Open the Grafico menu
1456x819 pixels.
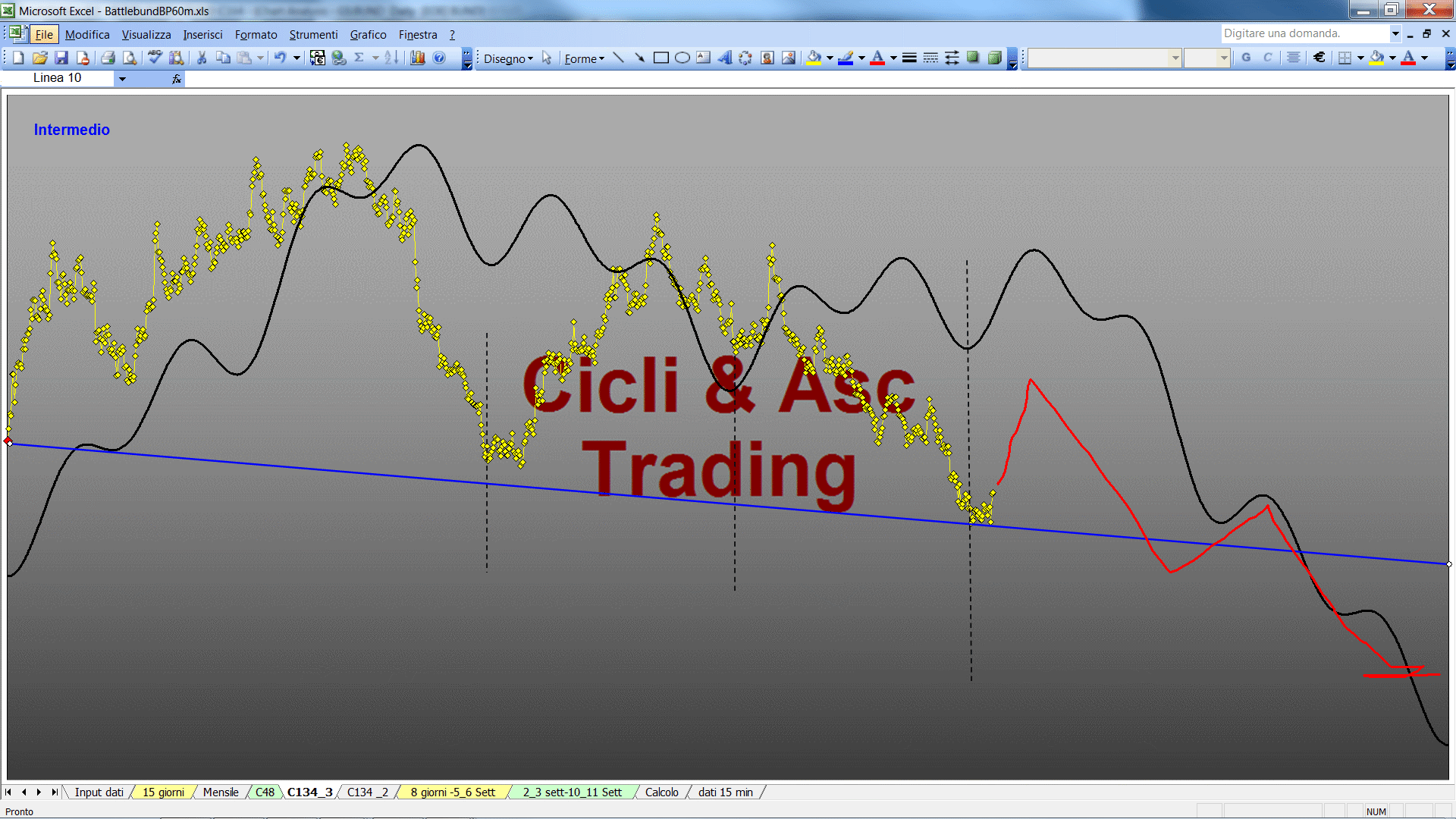[x=368, y=35]
